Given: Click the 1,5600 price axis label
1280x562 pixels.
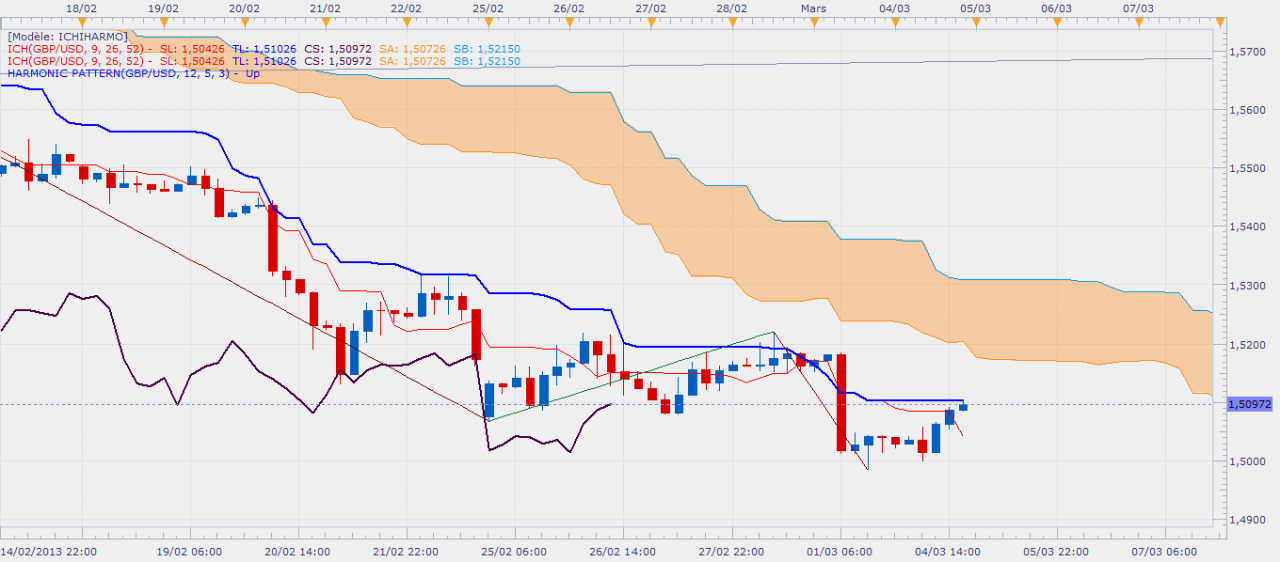Looking at the screenshot, I should point(1249,110).
